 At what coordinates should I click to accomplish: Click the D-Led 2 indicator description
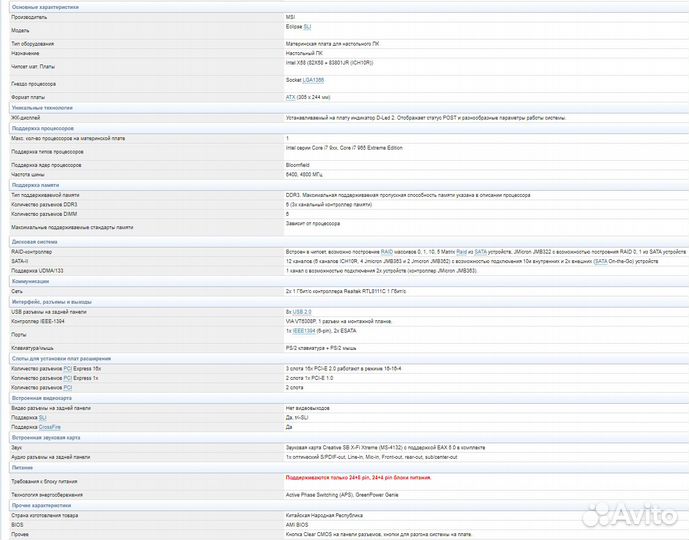pyautogui.click(x=426, y=118)
